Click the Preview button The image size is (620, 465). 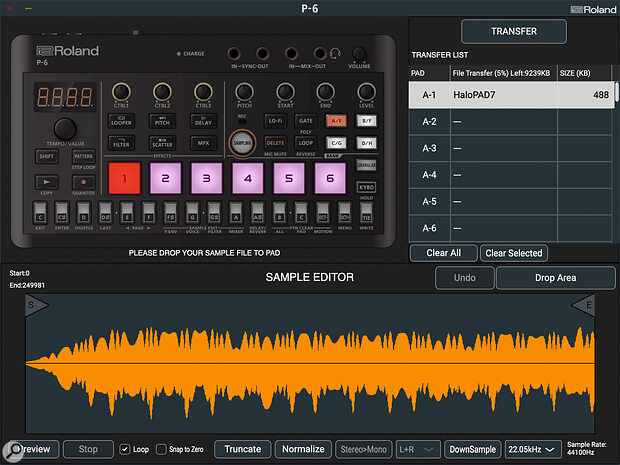pos(35,449)
